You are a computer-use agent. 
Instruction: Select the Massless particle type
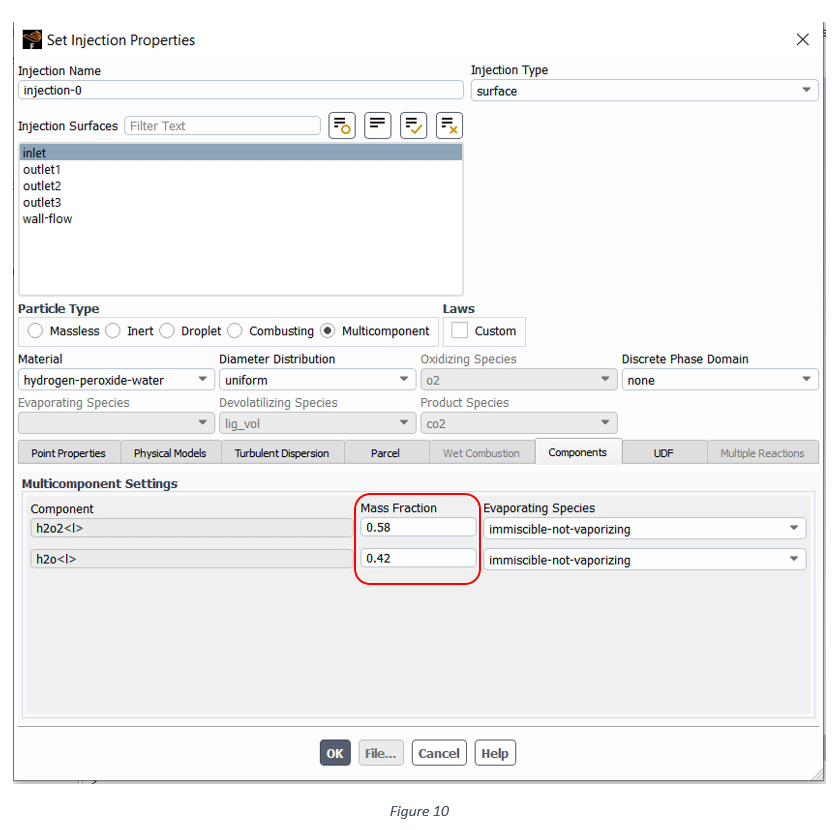[36, 331]
